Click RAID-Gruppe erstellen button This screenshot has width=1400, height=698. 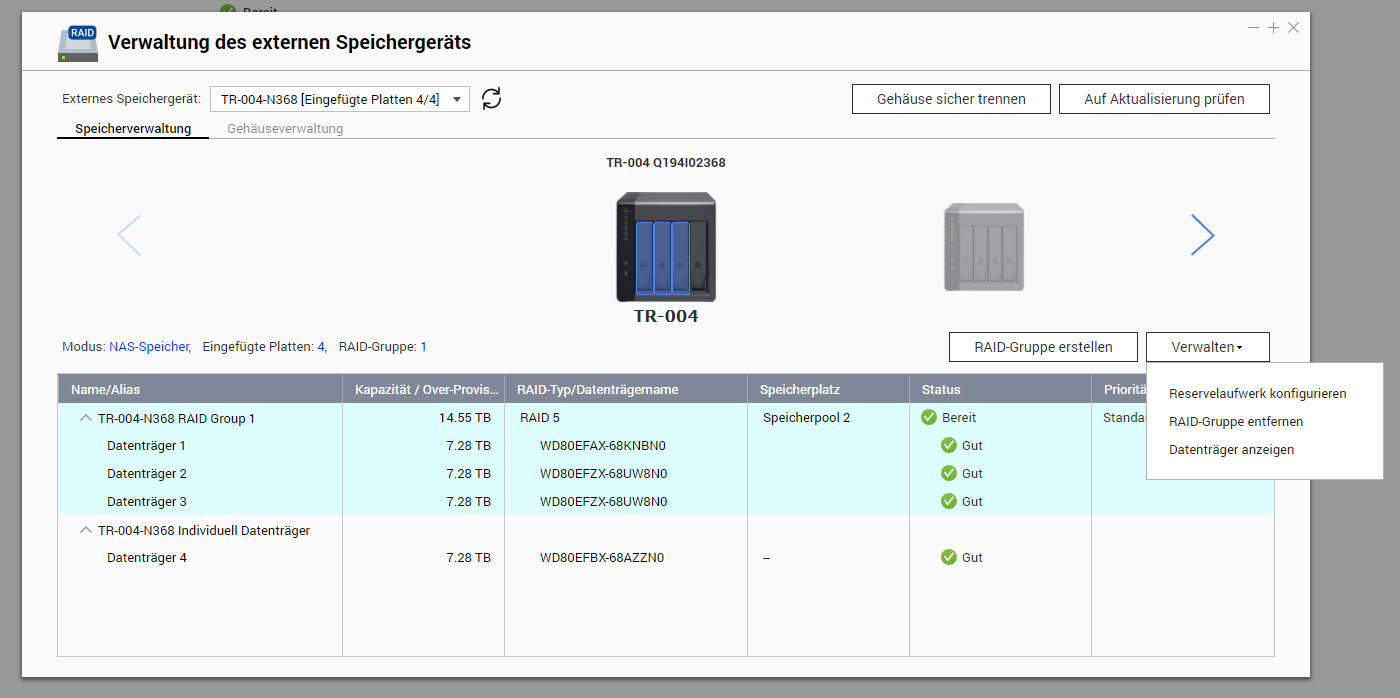click(1043, 347)
